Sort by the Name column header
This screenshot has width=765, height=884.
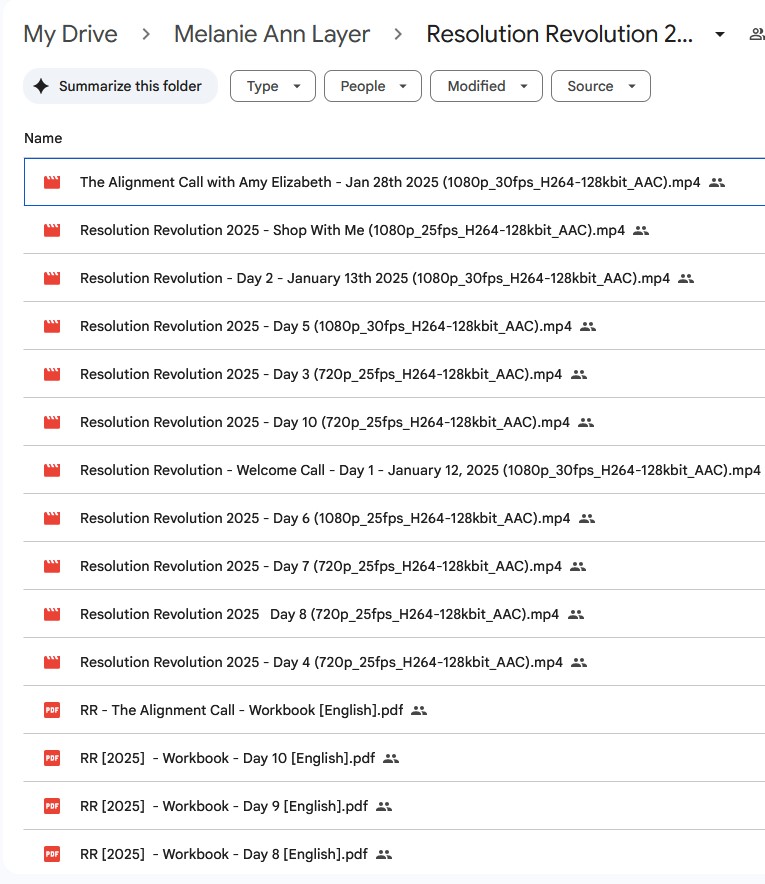[x=43, y=138]
